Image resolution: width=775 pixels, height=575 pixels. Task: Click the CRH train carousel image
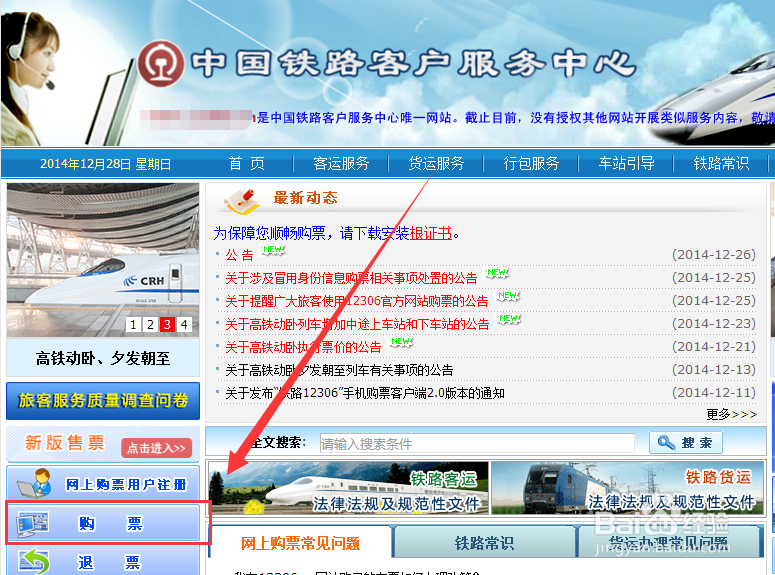tap(103, 260)
